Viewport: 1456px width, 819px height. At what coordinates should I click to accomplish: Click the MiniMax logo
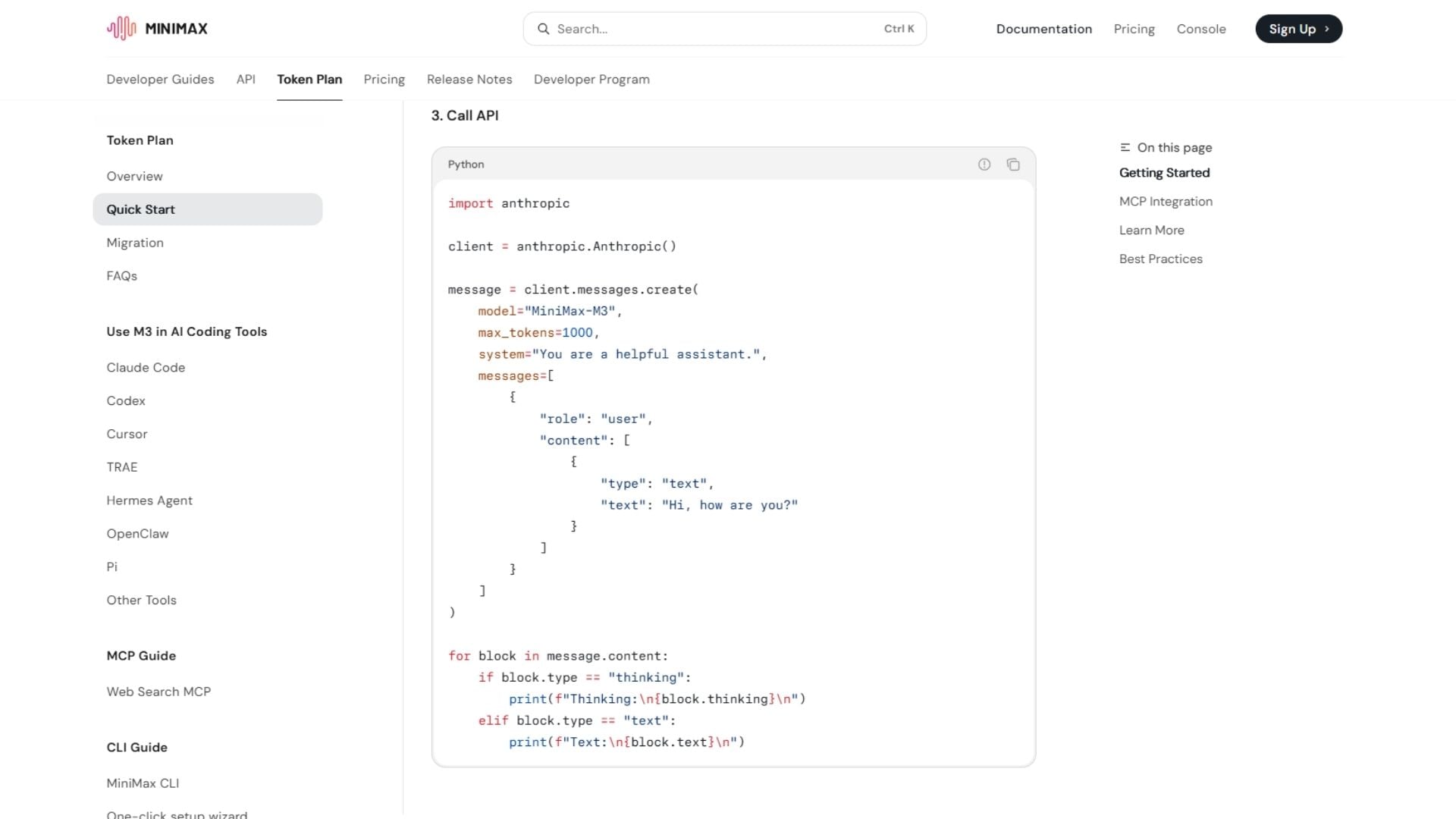pos(157,29)
